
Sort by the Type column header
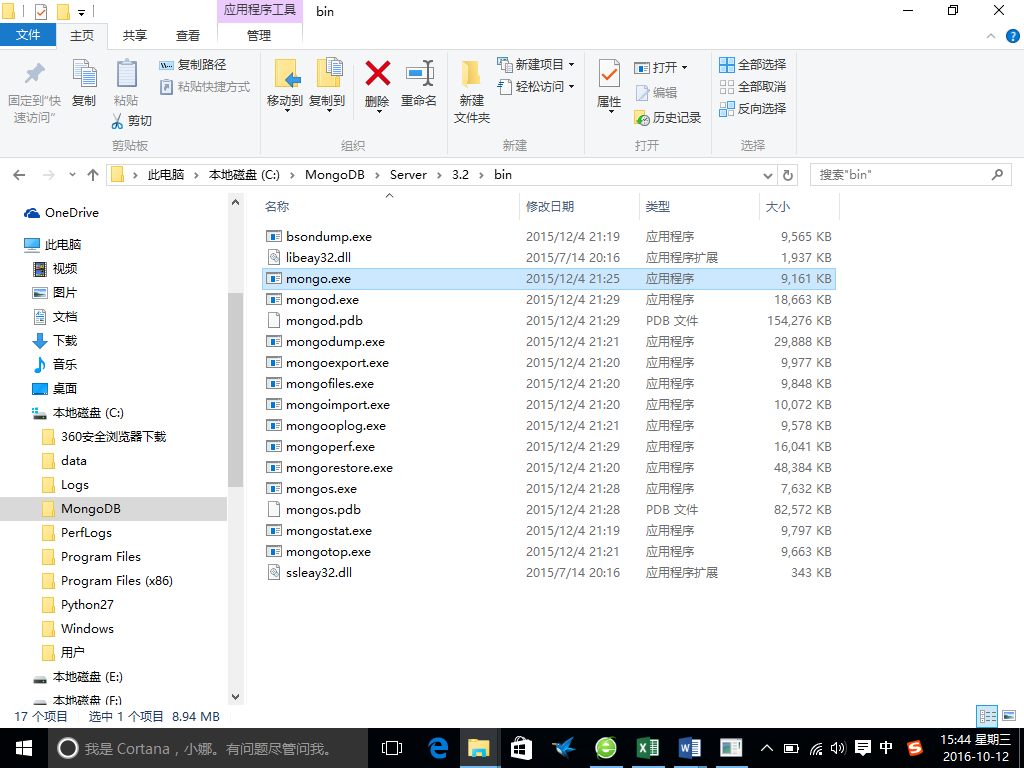[699, 206]
